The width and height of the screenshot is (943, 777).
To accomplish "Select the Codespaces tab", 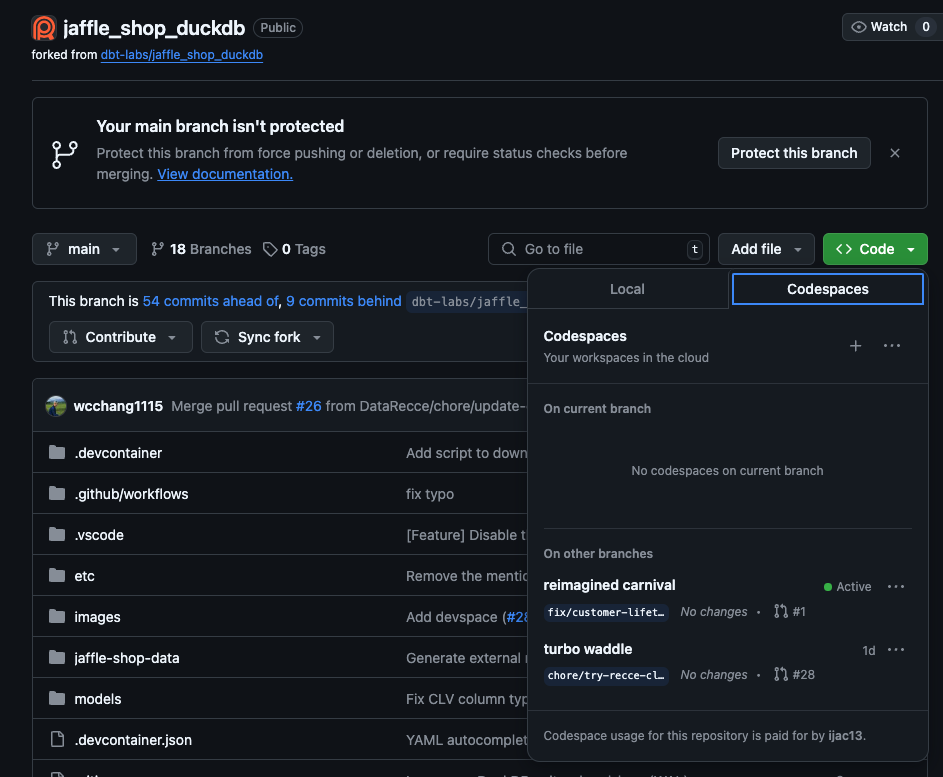I will (x=828, y=289).
